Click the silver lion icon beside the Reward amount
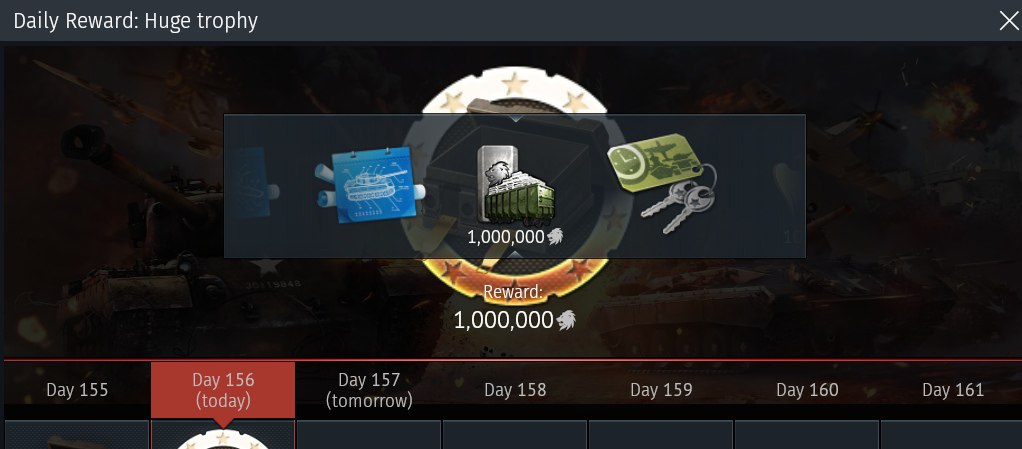The width and height of the screenshot is (1022, 449). click(x=566, y=319)
